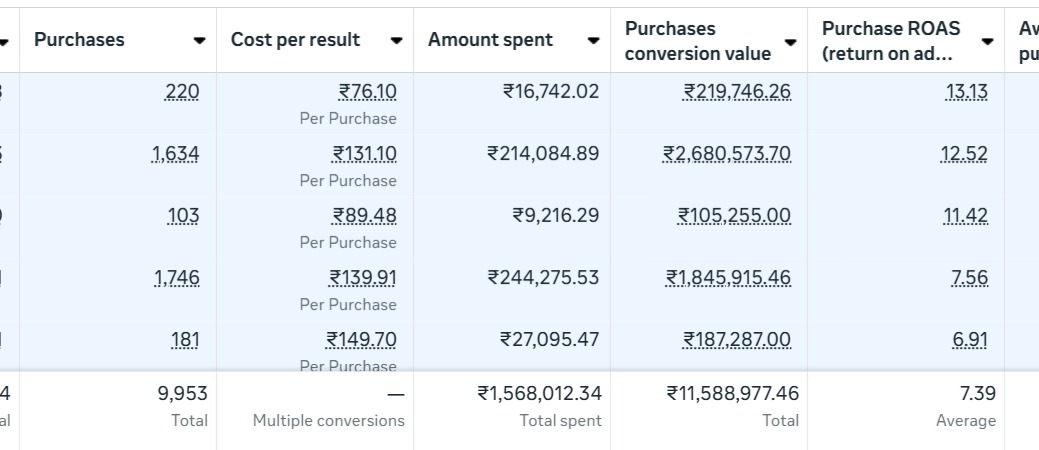Click the ₹1,568,012.34 total spent cell
The height and width of the screenshot is (450, 1039).
click(539, 394)
